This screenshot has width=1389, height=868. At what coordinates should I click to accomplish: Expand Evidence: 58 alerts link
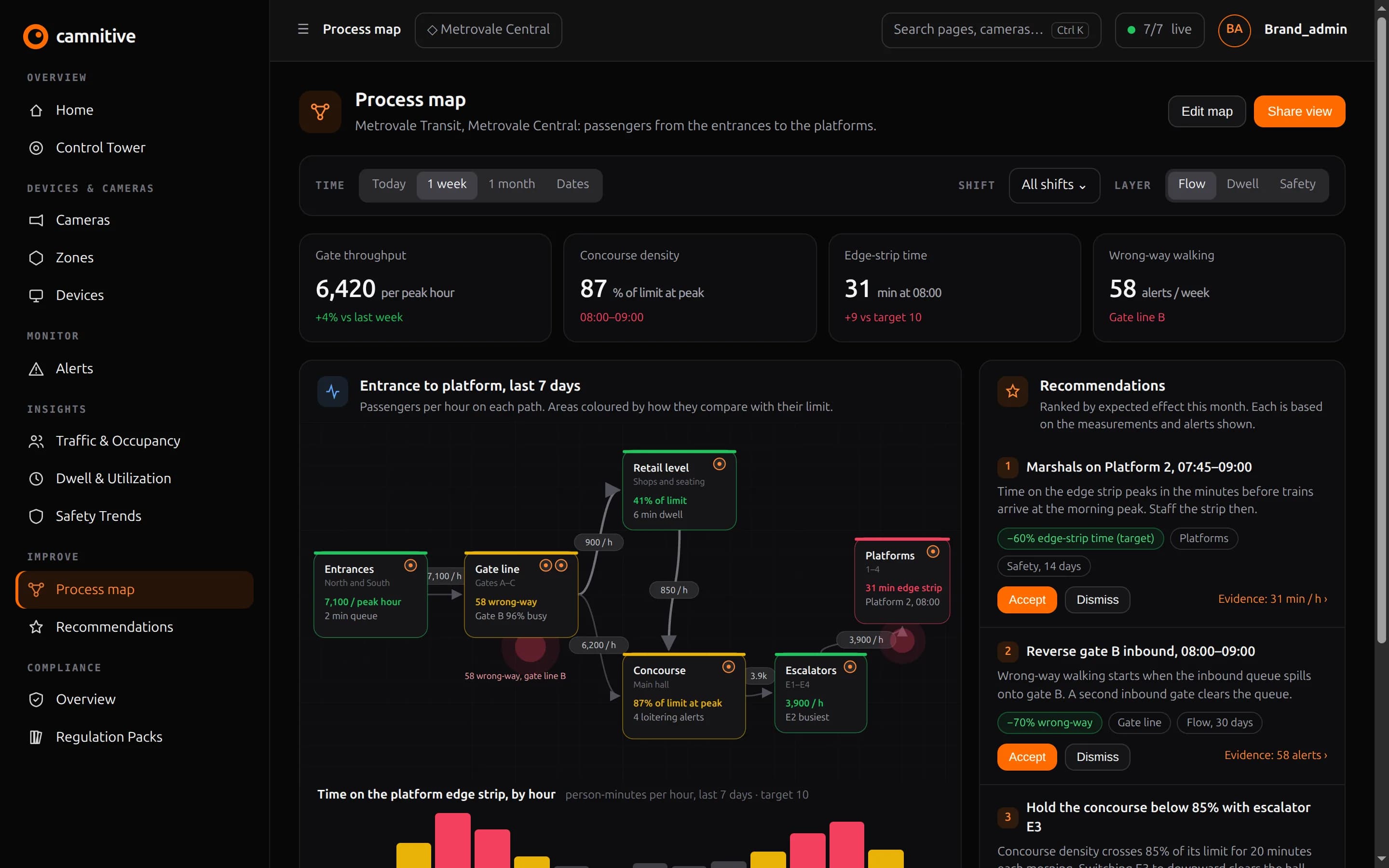(x=1275, y=755)
